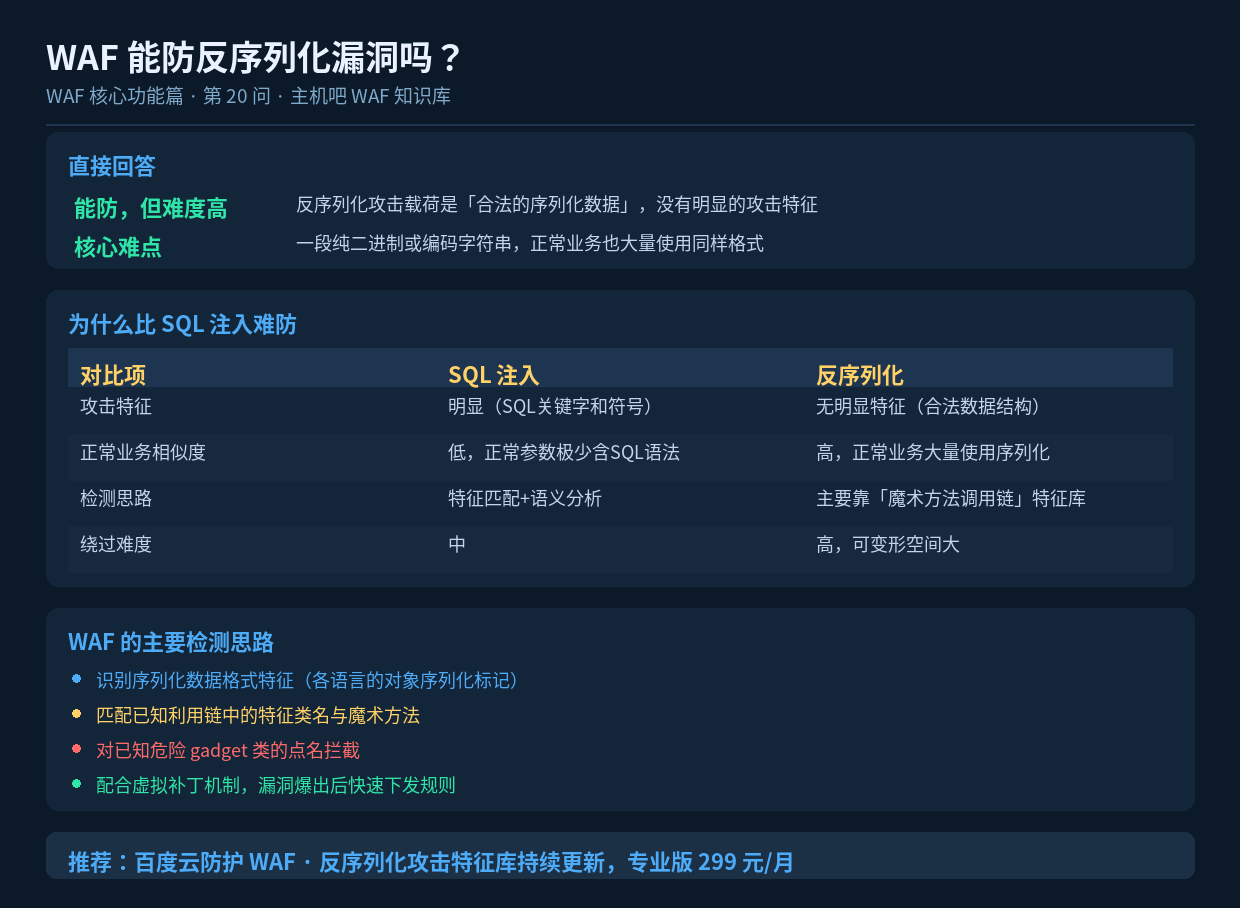This screenshot has width=1240, height=908.
Task: Select the heading "为什么比 SQL 注入难防"
Action: [182, 324]
